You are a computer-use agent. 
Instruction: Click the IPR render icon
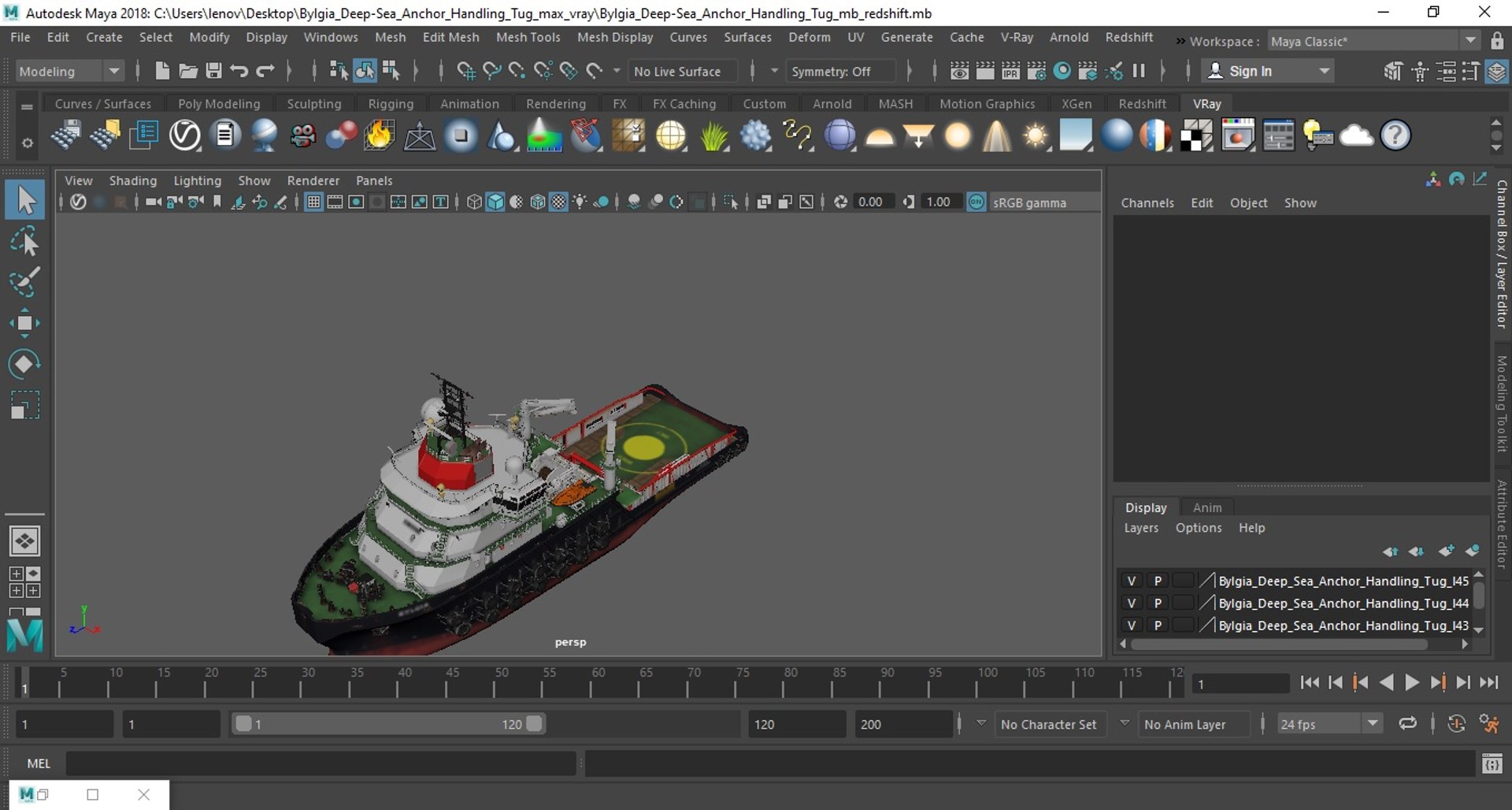coord(1010,71)
